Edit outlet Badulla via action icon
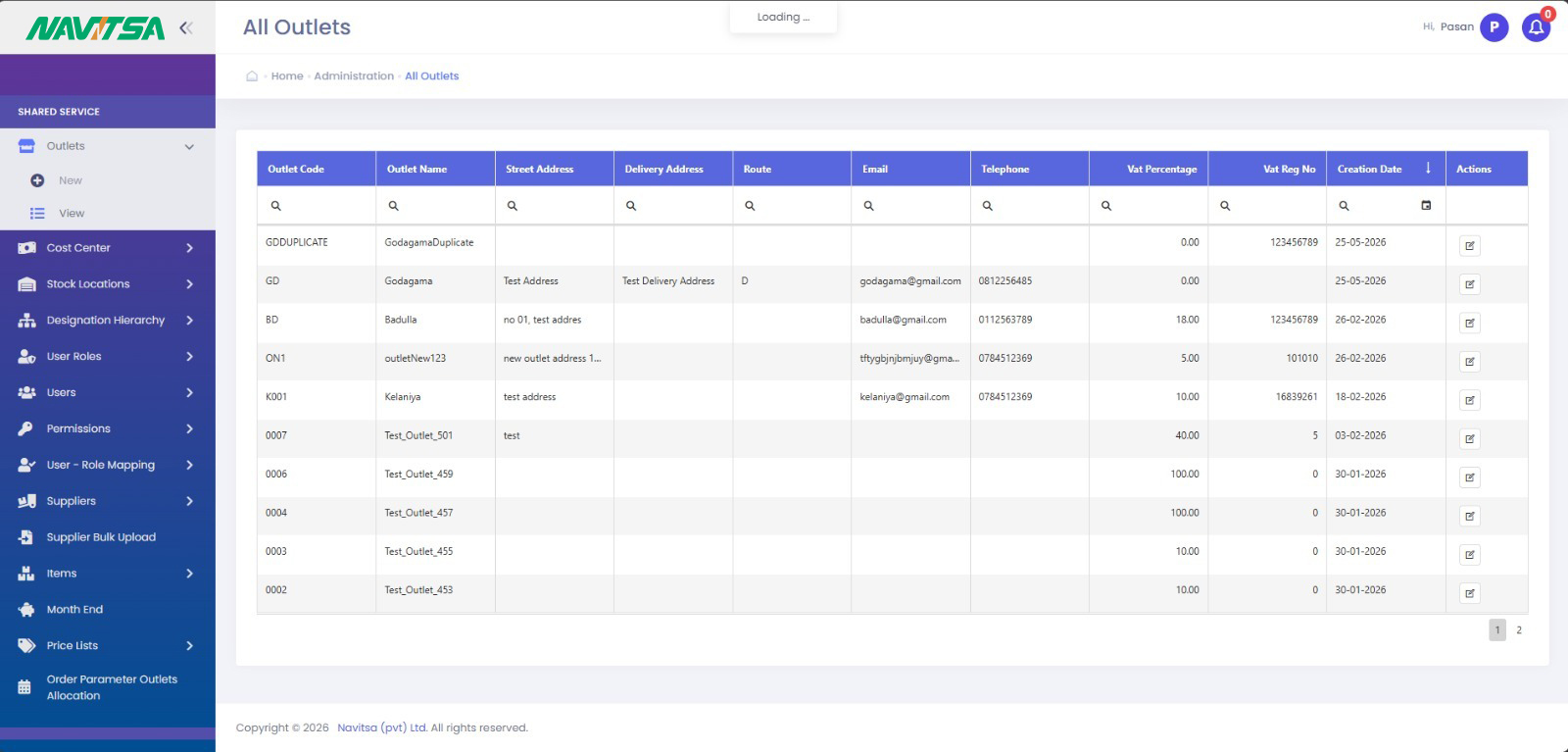 point(1469,323)
